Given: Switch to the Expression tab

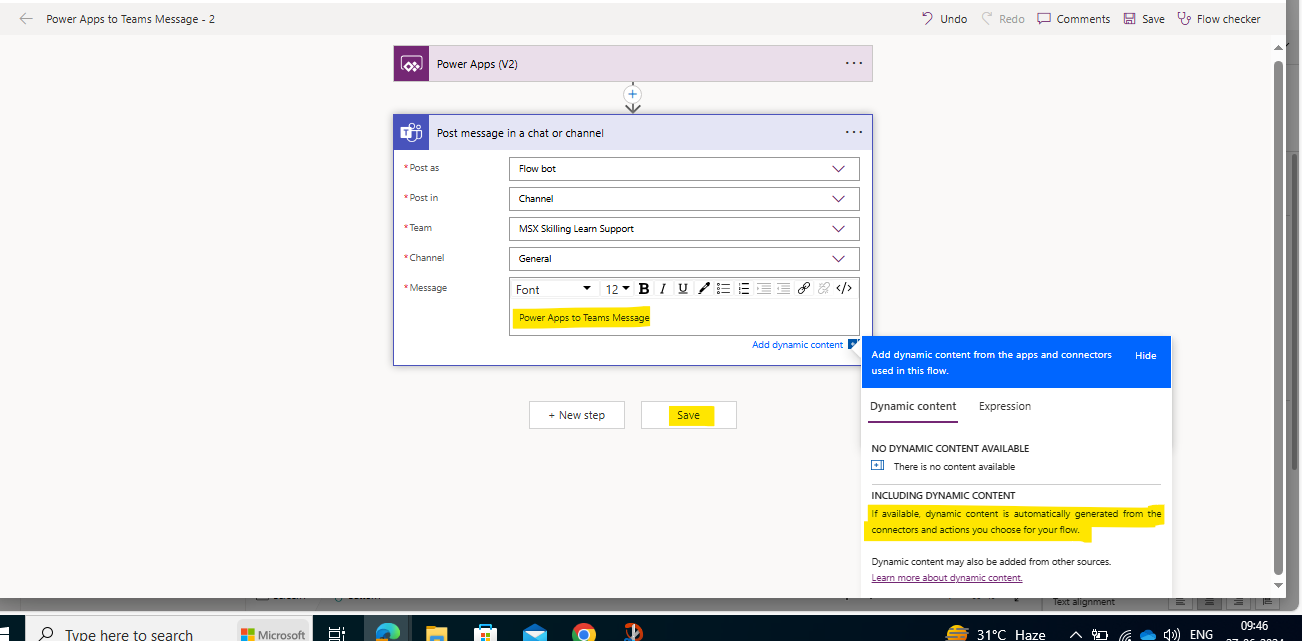Looking at the screenshot, I should tap(1005, 406).
